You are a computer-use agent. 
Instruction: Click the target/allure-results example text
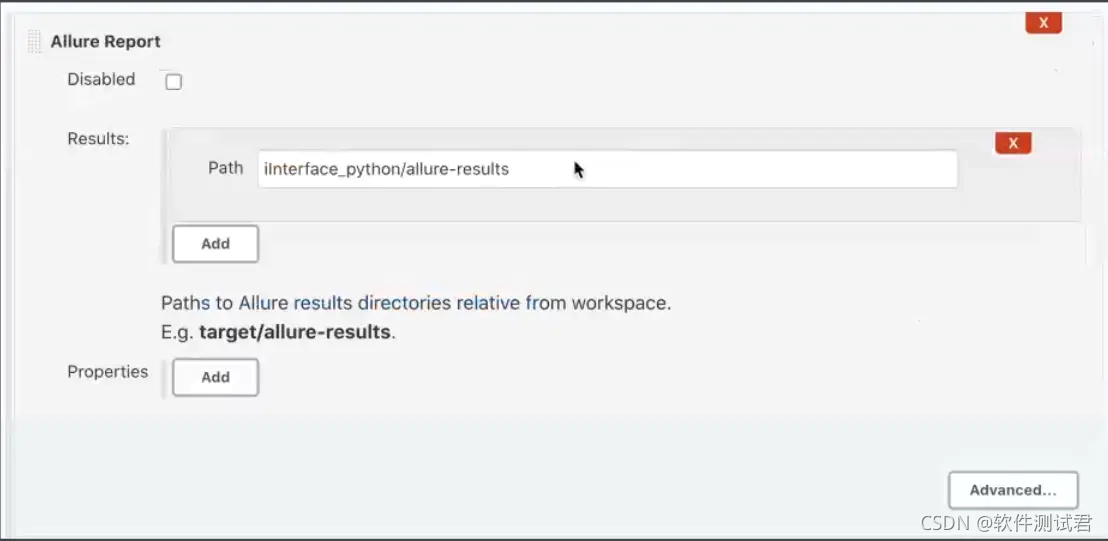click(295, 332)
